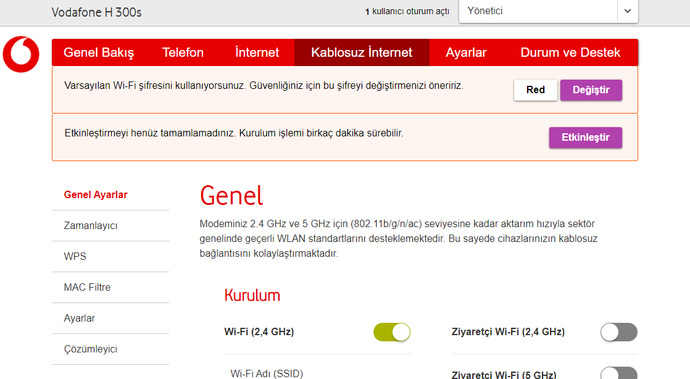Open the Durum ve Destek tab

click(x=570, y=52)
